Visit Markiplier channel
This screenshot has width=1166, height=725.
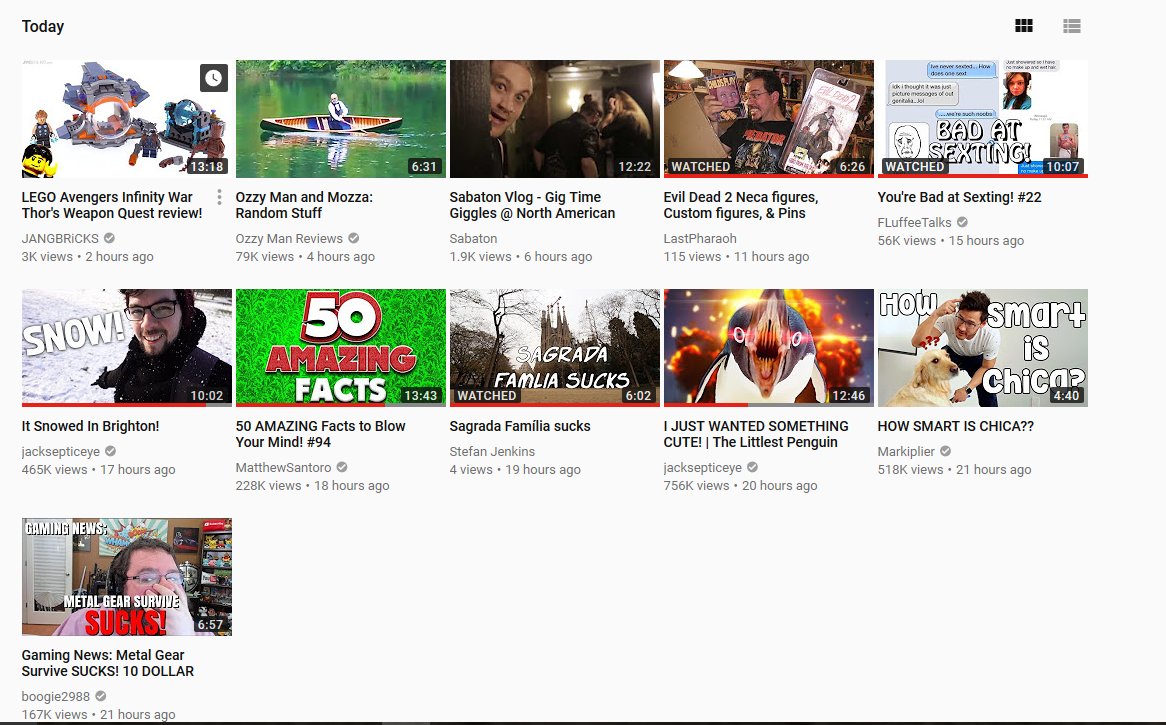tap(906, 451)
